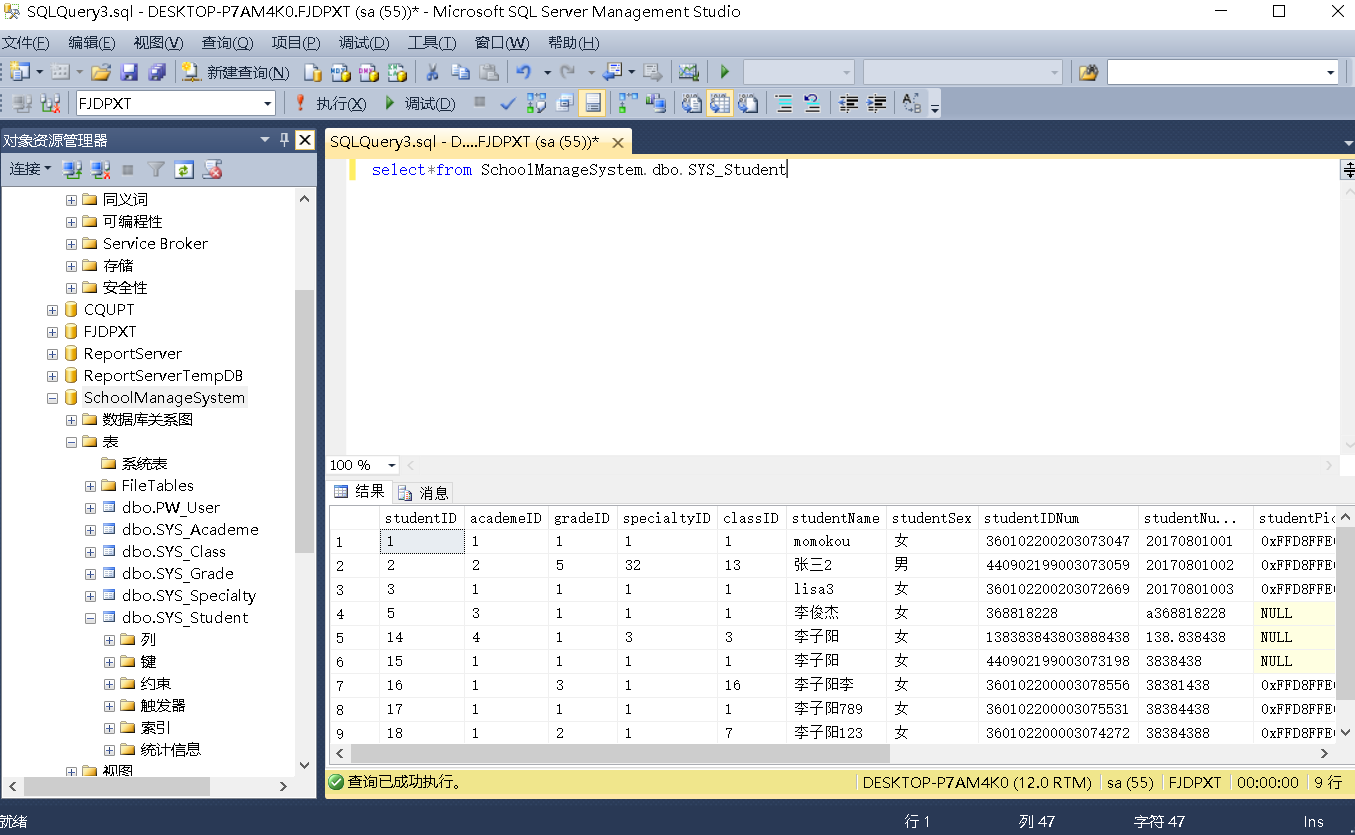The image size is (1355, 835).
Task: Toggle Results to File output mode
Action: pos(748,103)
